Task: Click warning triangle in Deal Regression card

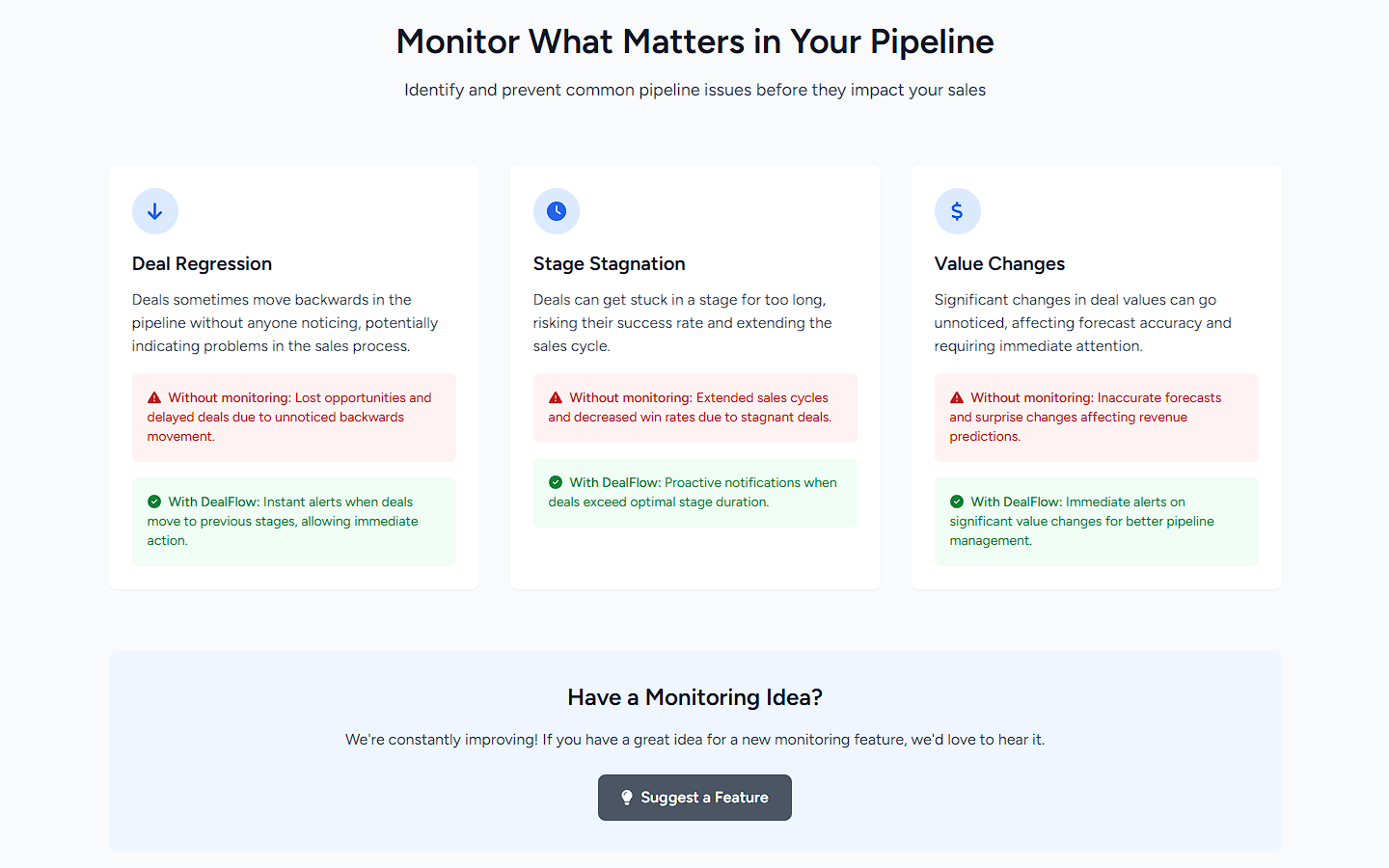Action: (x=154, y=397)
